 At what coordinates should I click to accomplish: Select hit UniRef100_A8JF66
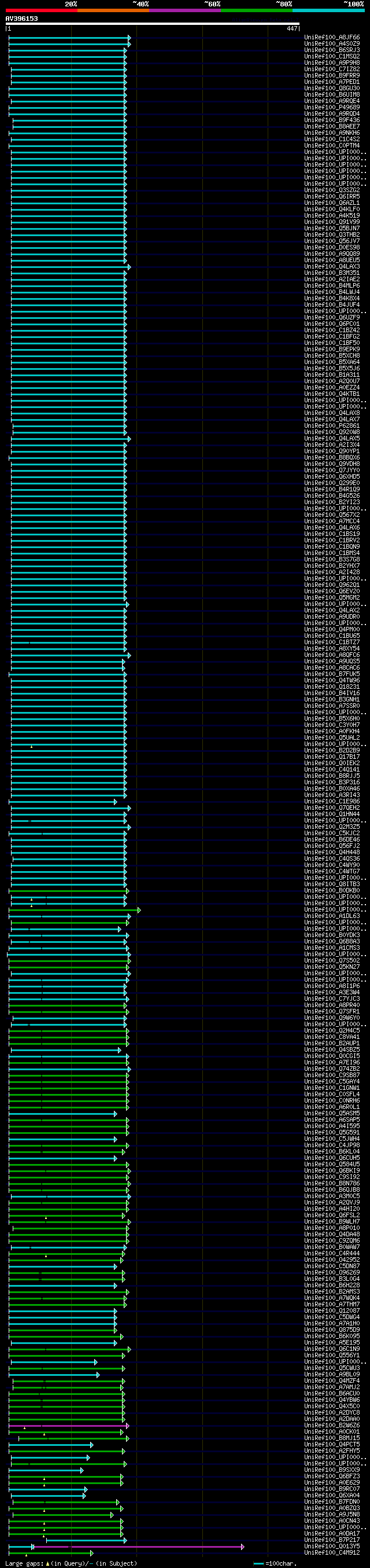pos(332,38)
